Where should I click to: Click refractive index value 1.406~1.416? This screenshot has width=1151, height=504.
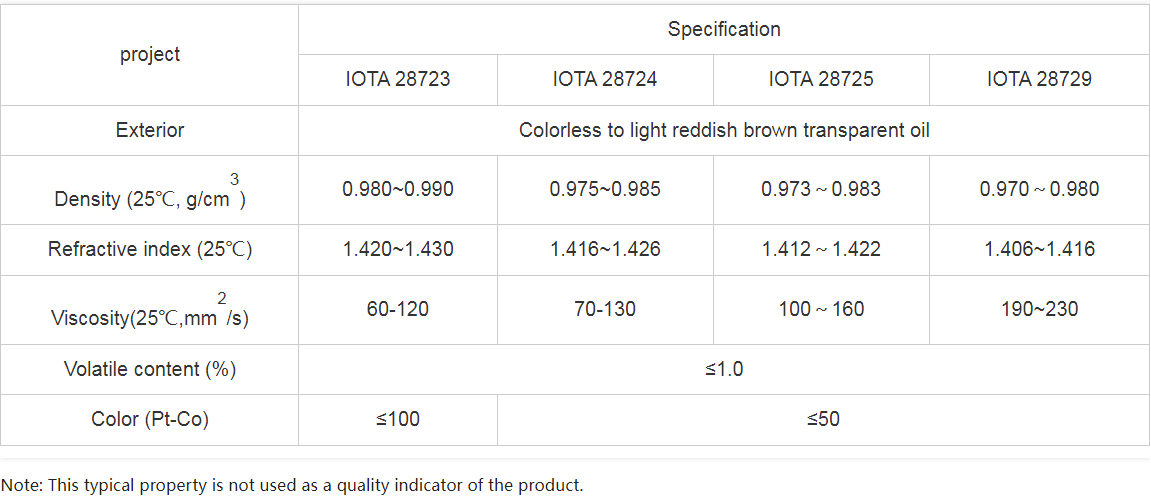1039,249
